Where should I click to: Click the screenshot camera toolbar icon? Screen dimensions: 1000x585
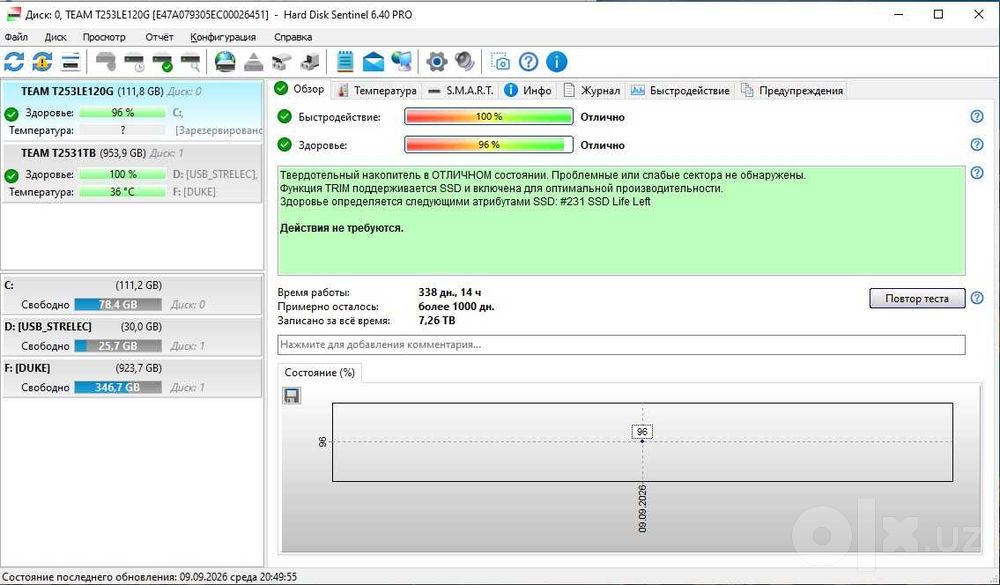501,62
